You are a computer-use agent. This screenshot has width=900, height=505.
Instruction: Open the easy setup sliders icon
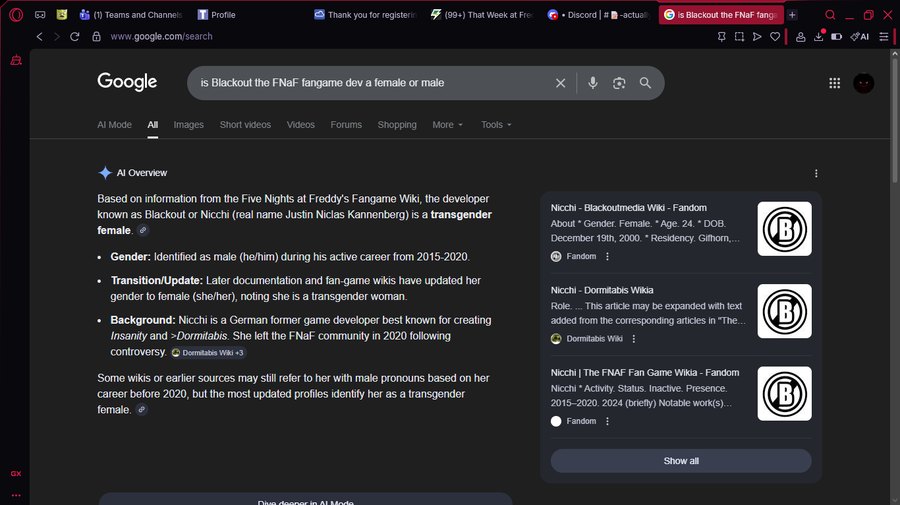(884, 37)
